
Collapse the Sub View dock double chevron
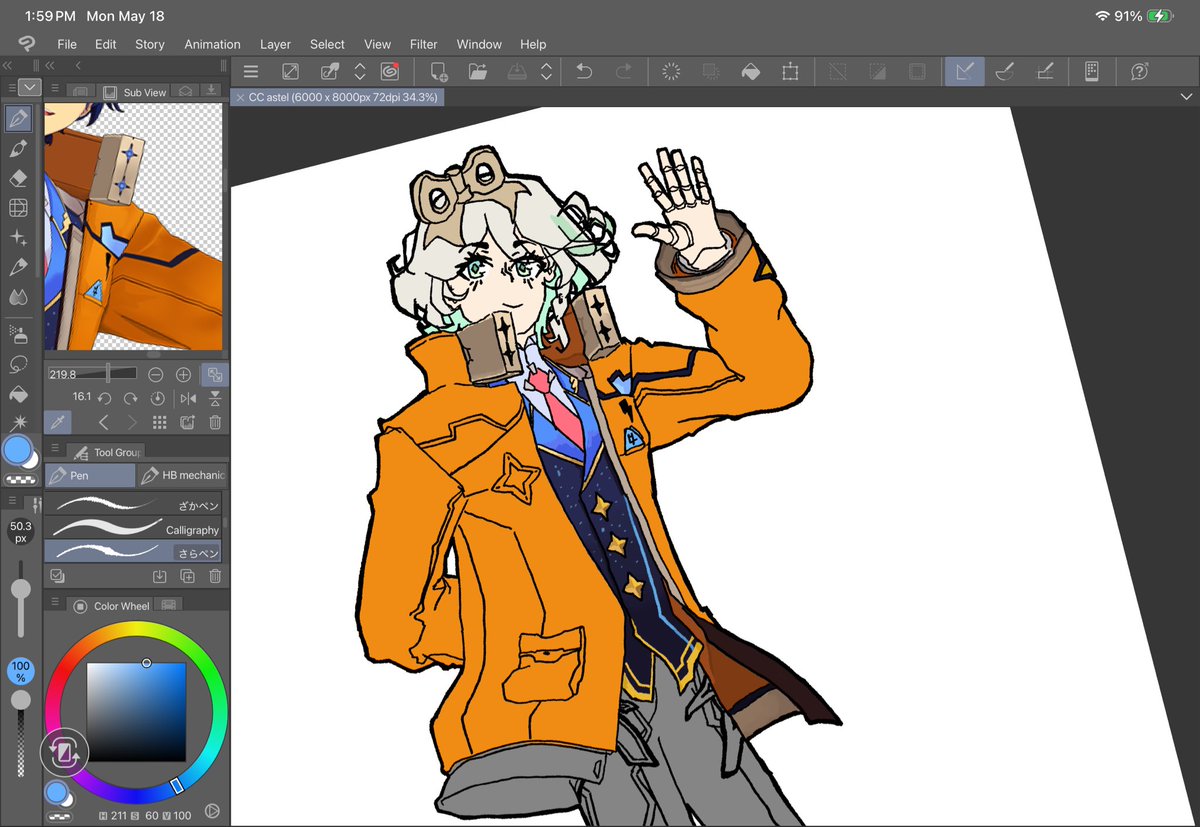(x=50, y=65)
